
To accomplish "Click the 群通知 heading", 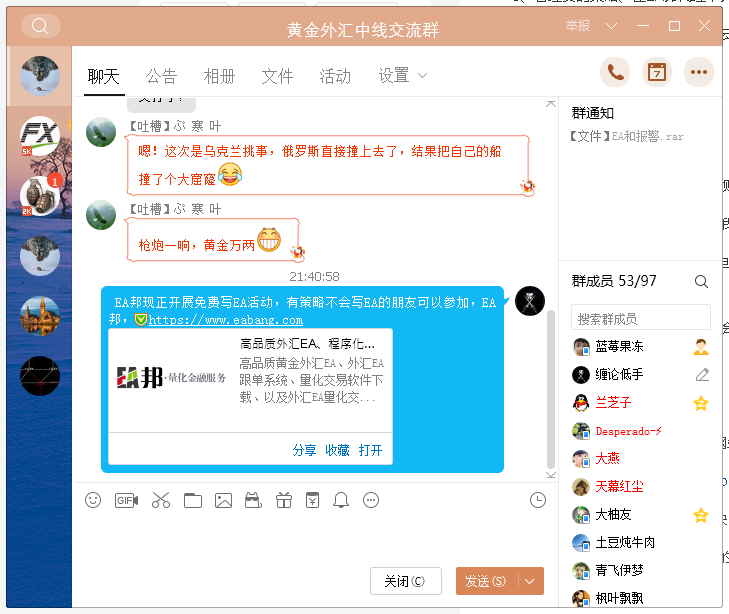I will (592, 113).
